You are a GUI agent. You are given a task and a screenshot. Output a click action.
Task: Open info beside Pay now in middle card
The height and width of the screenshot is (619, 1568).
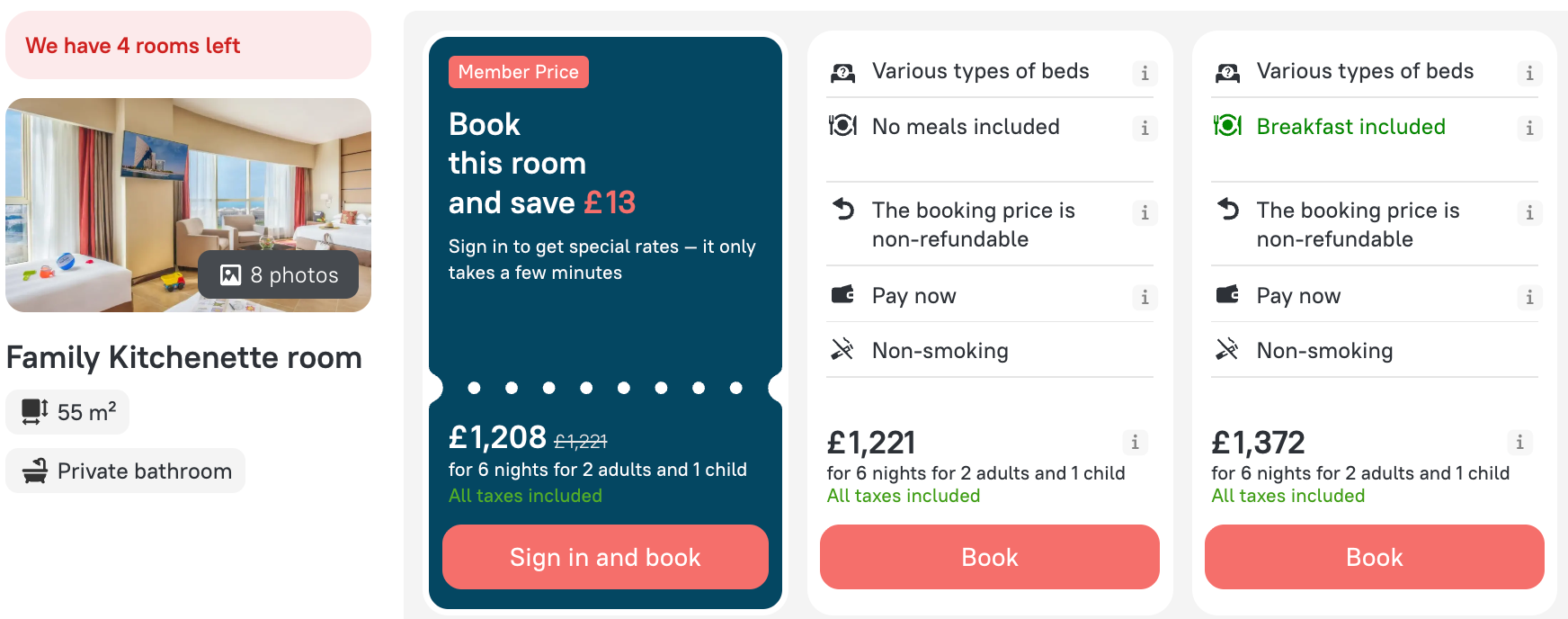click(x=1145, y=297)
